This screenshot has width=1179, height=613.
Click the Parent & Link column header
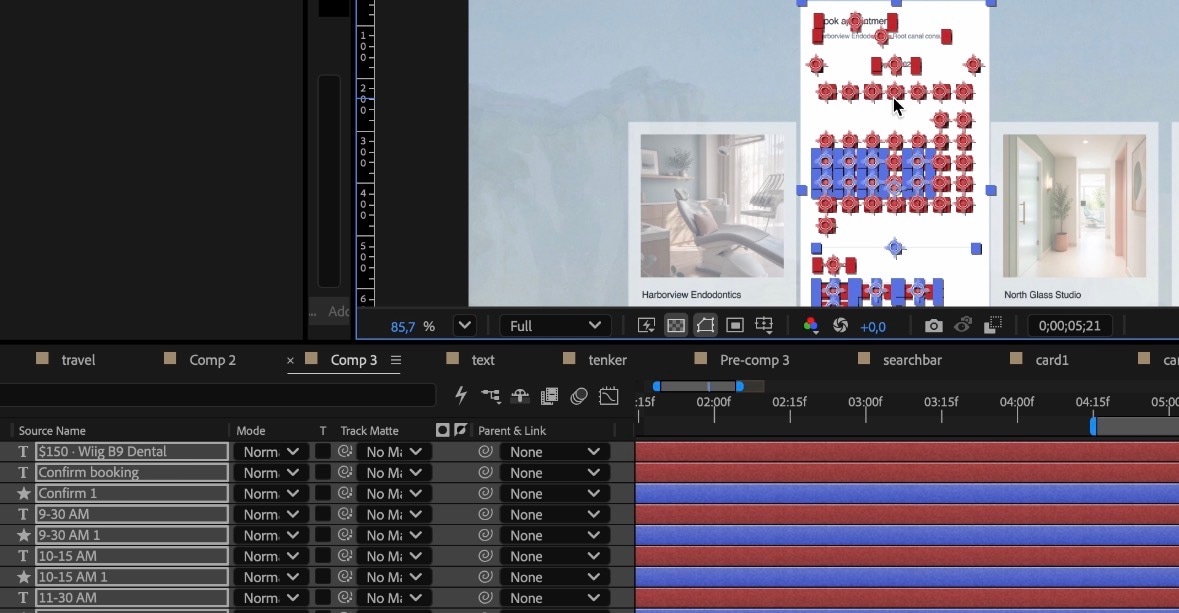click(x=512, y=430)
